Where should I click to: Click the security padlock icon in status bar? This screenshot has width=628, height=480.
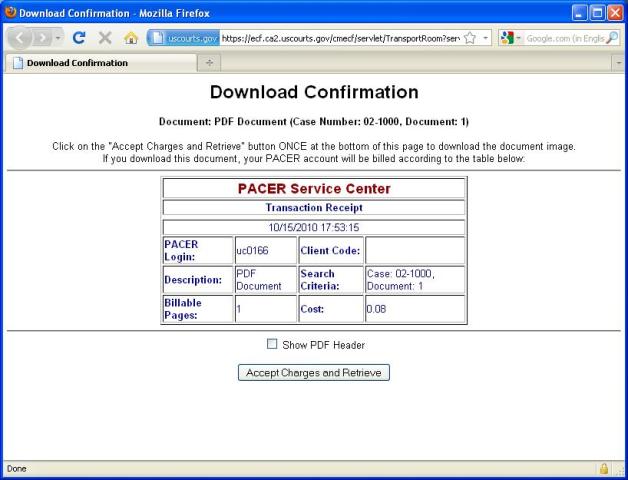604,468
